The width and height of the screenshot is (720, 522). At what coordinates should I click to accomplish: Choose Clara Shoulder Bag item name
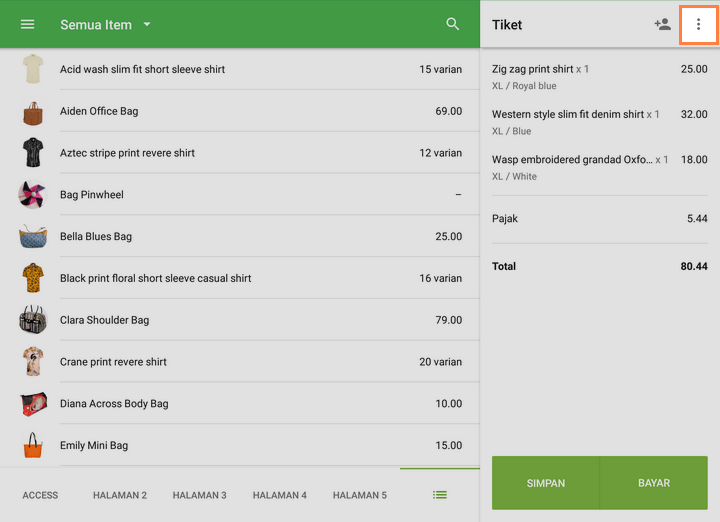click(104, 320)
